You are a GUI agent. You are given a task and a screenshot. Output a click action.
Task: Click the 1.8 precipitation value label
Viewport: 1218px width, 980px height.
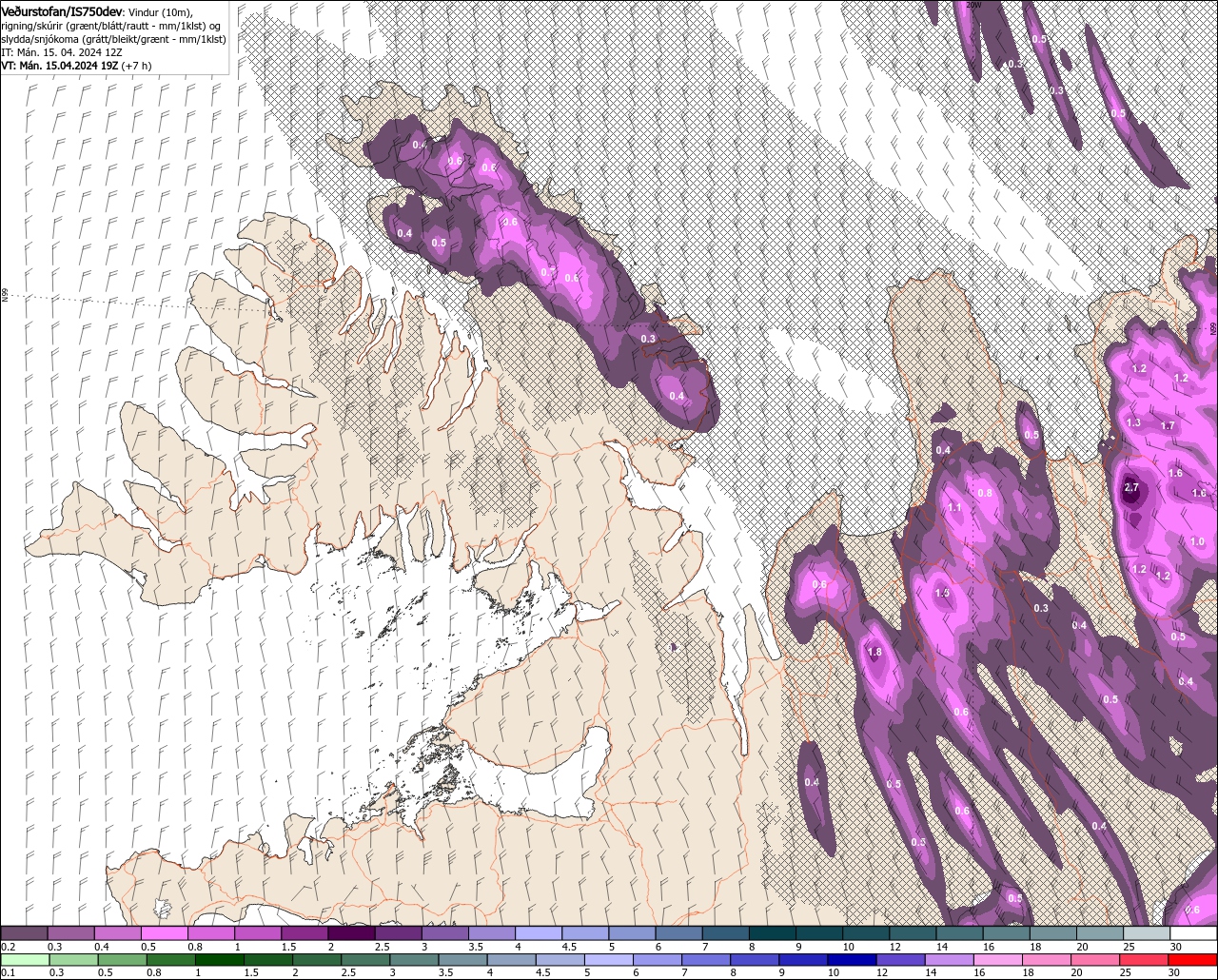click(875, 652)
